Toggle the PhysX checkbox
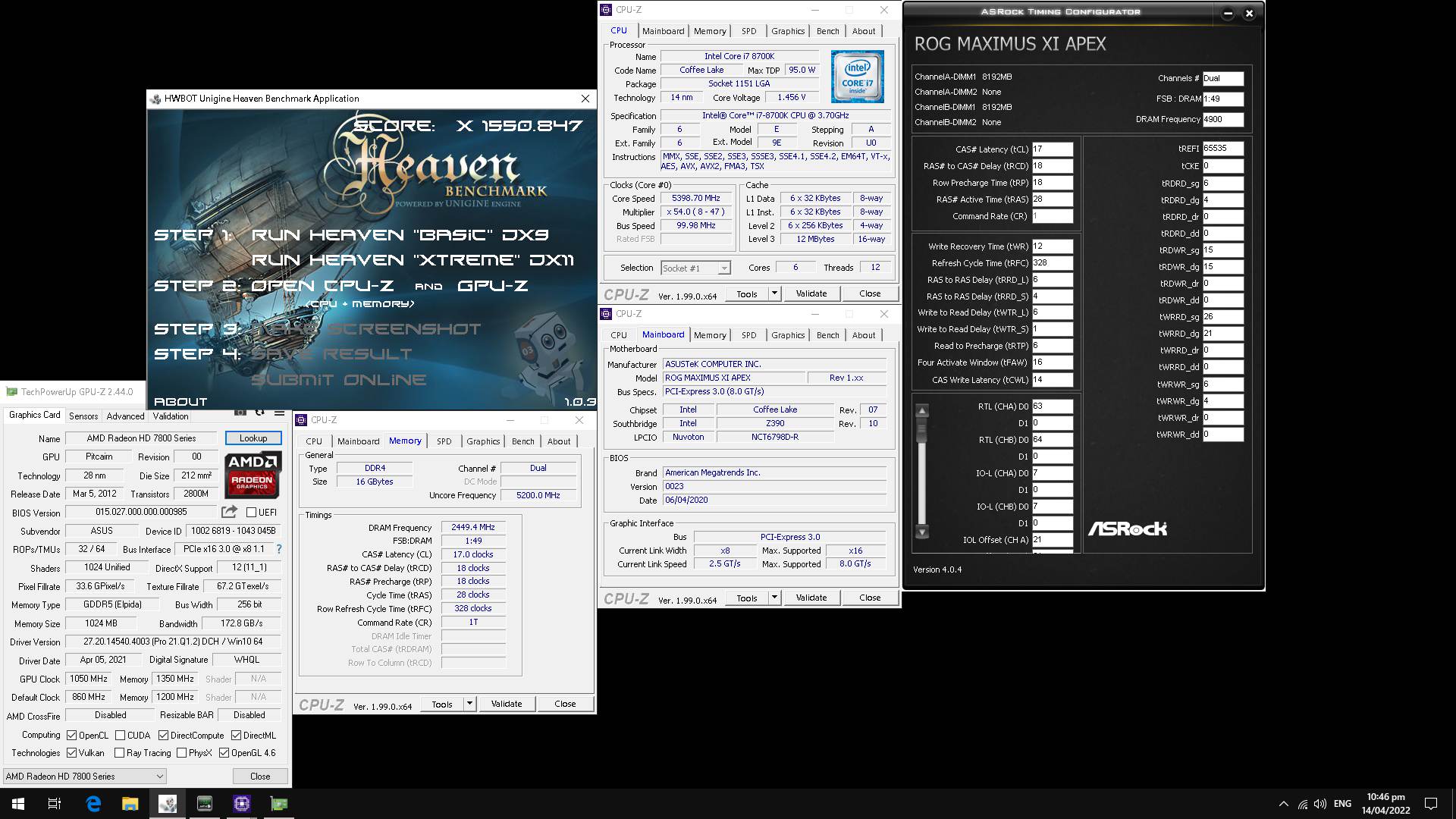Viewport: 1456px width, 819px height. [181, 753]
